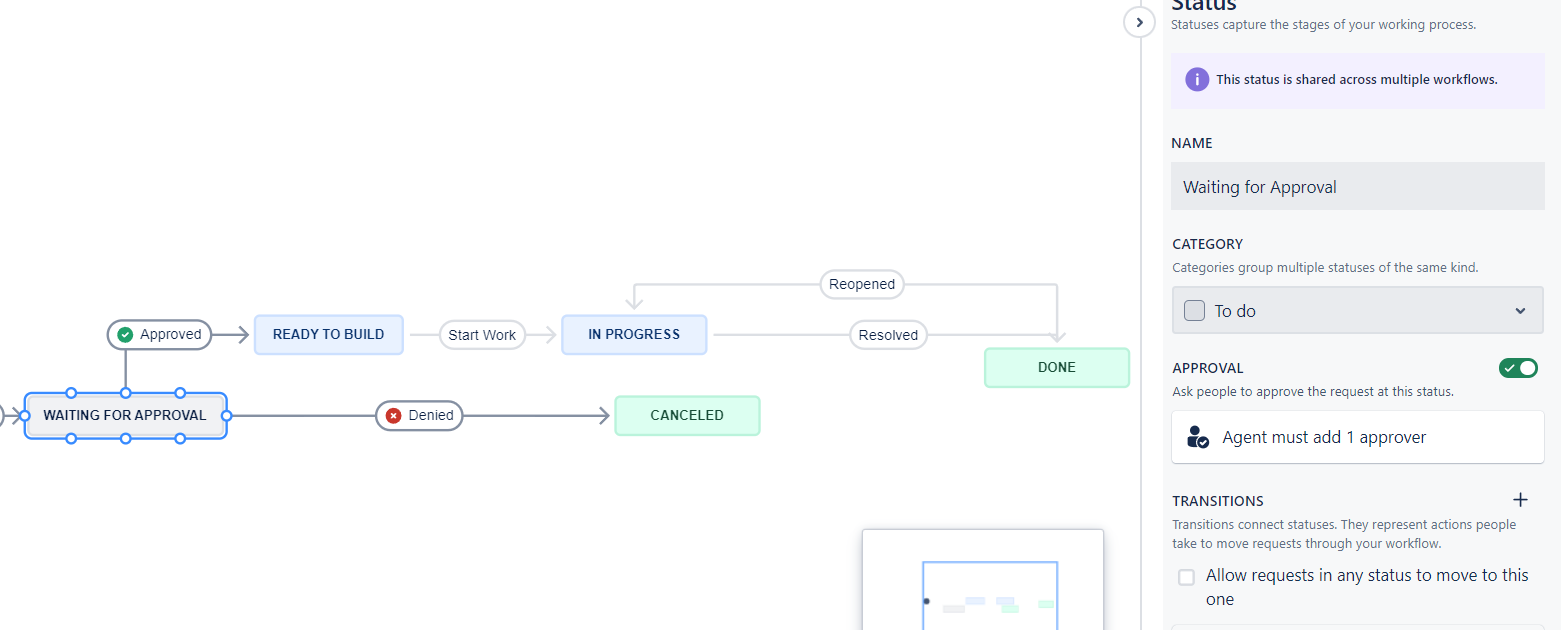
Task: Collapse the status side panel with chevron
Action: pyautogui.click(x=1139, y=21)
